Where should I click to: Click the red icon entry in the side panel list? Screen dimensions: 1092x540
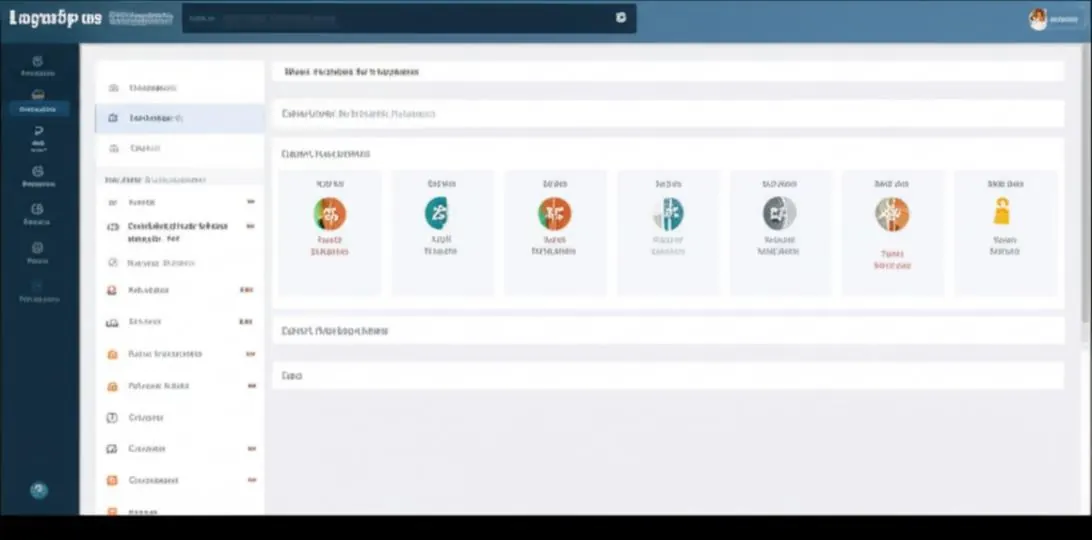tap(180, 290)
